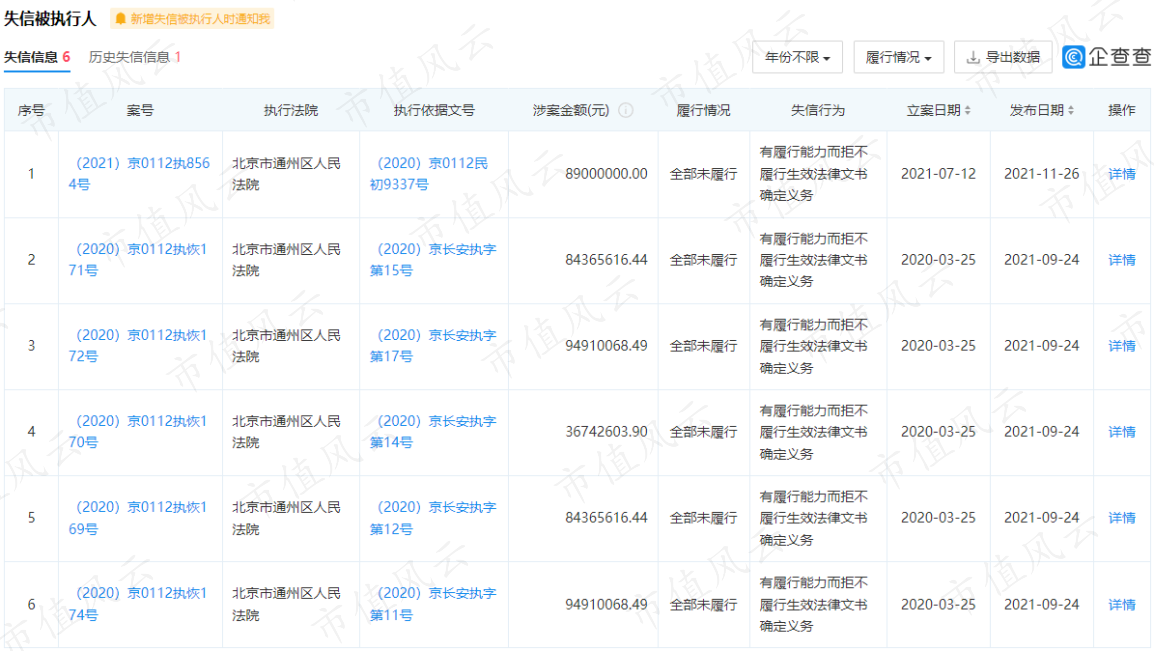Click 详情 for row 4
1154x651 pixels.
pos(1122,432)
